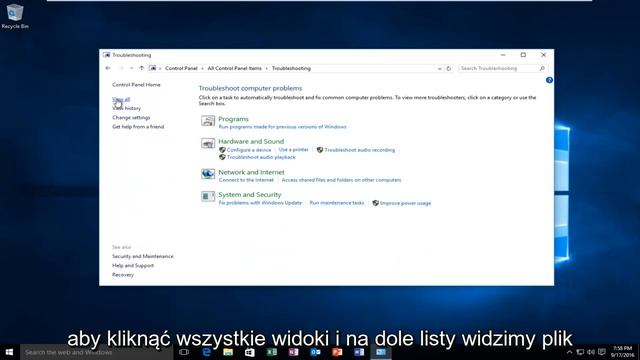Open the Windows Store taskbar icon

click(x=250, y=352)
